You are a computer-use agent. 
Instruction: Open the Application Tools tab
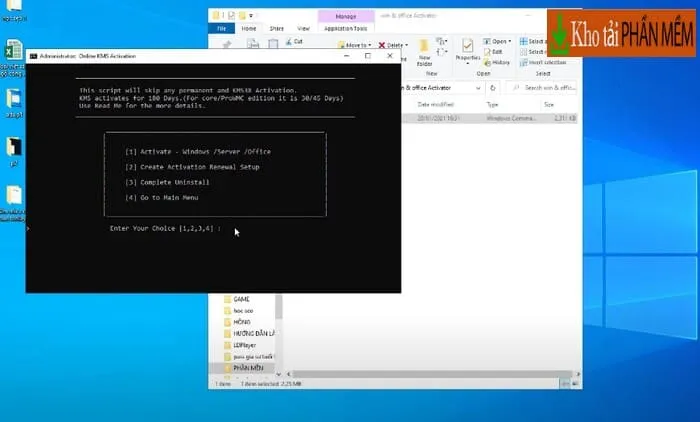(346, 29)
